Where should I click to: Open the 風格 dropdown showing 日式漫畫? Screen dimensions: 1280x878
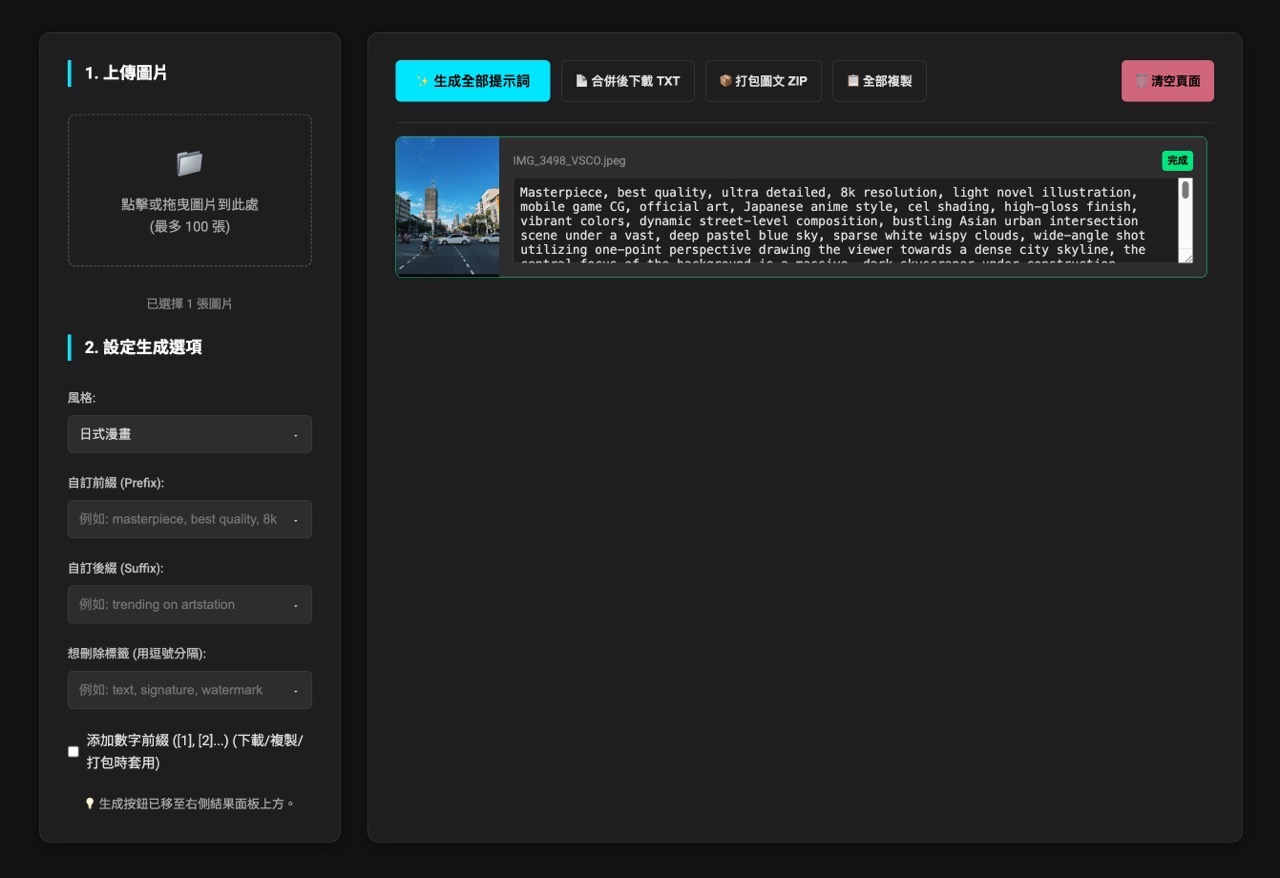coord(189,434)
